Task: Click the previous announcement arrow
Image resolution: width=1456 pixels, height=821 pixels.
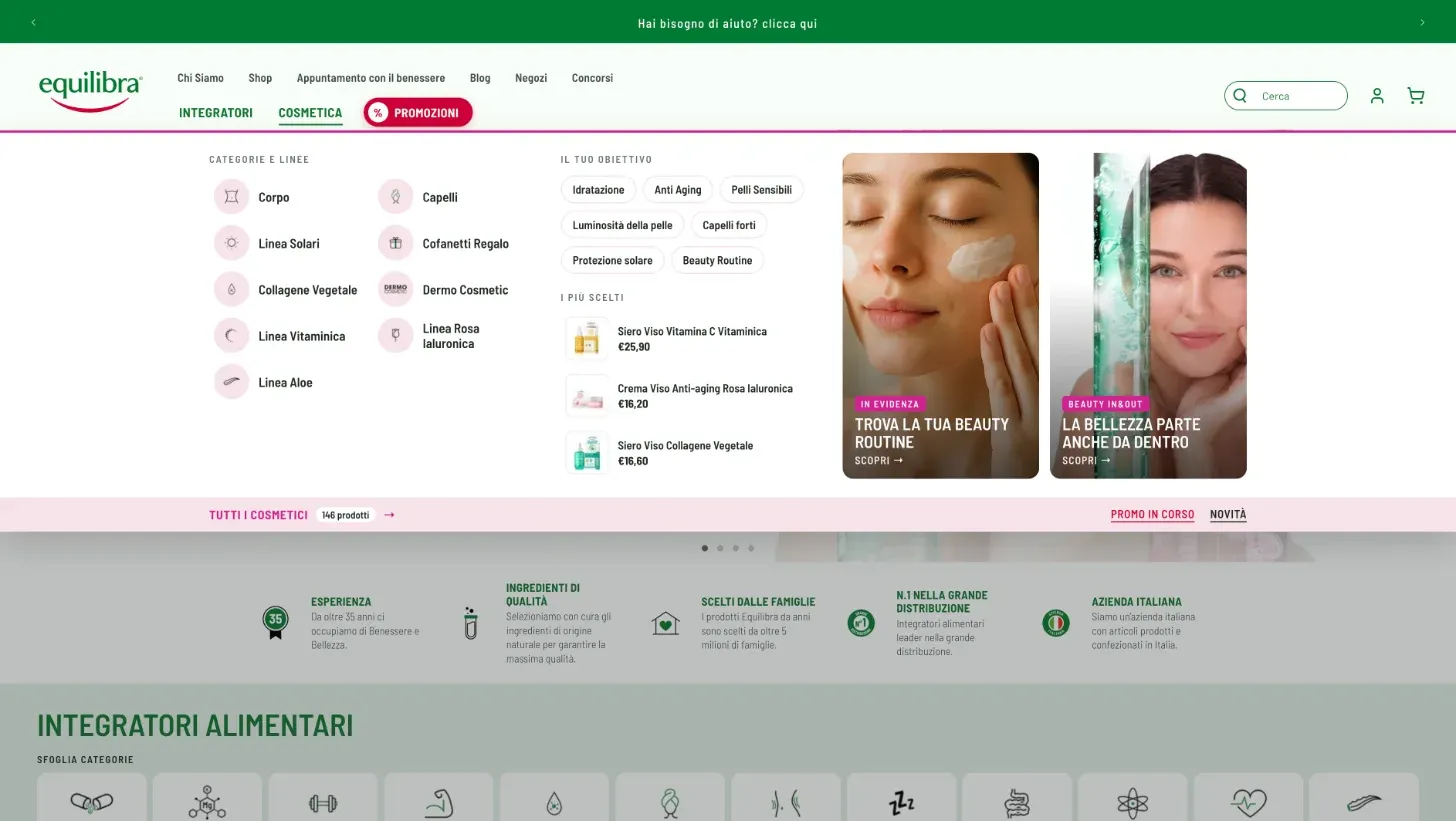Action: (33, 22)
